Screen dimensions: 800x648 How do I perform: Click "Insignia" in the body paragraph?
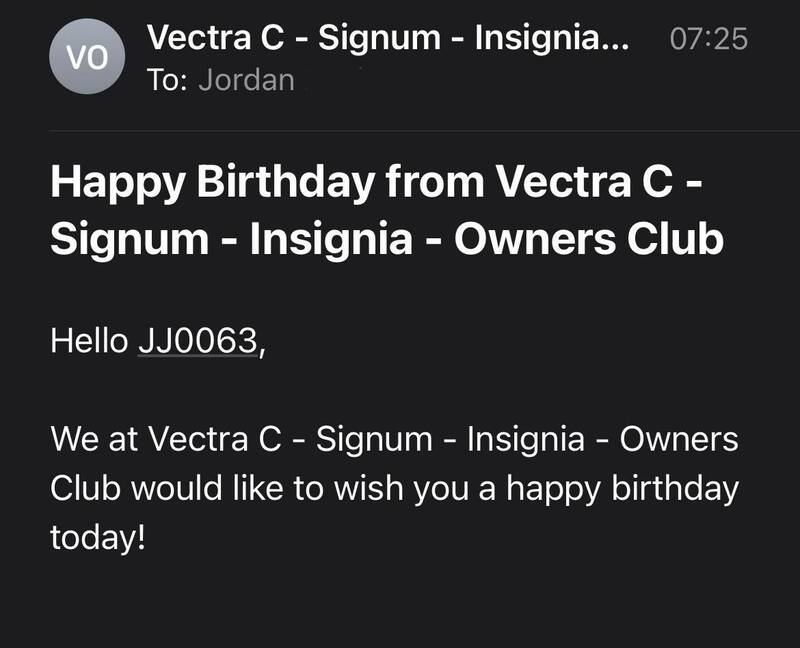point(527,441)
